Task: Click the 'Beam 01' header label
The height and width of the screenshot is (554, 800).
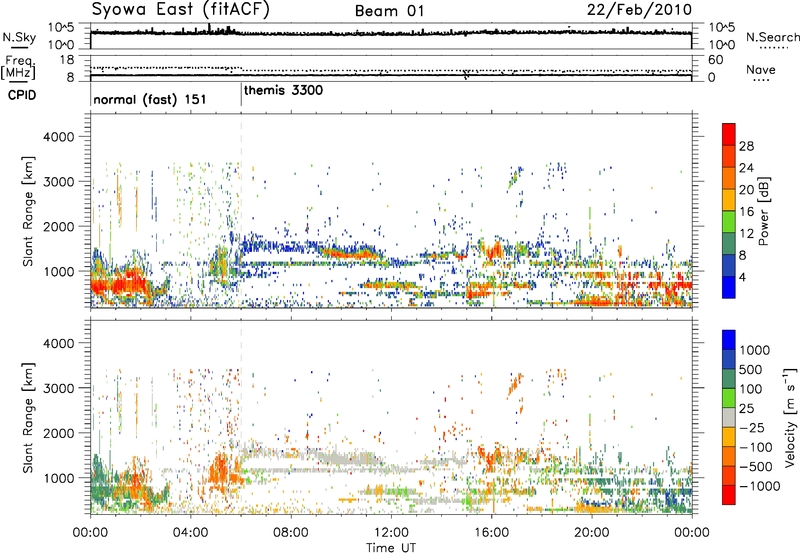Action: (390, 11)
